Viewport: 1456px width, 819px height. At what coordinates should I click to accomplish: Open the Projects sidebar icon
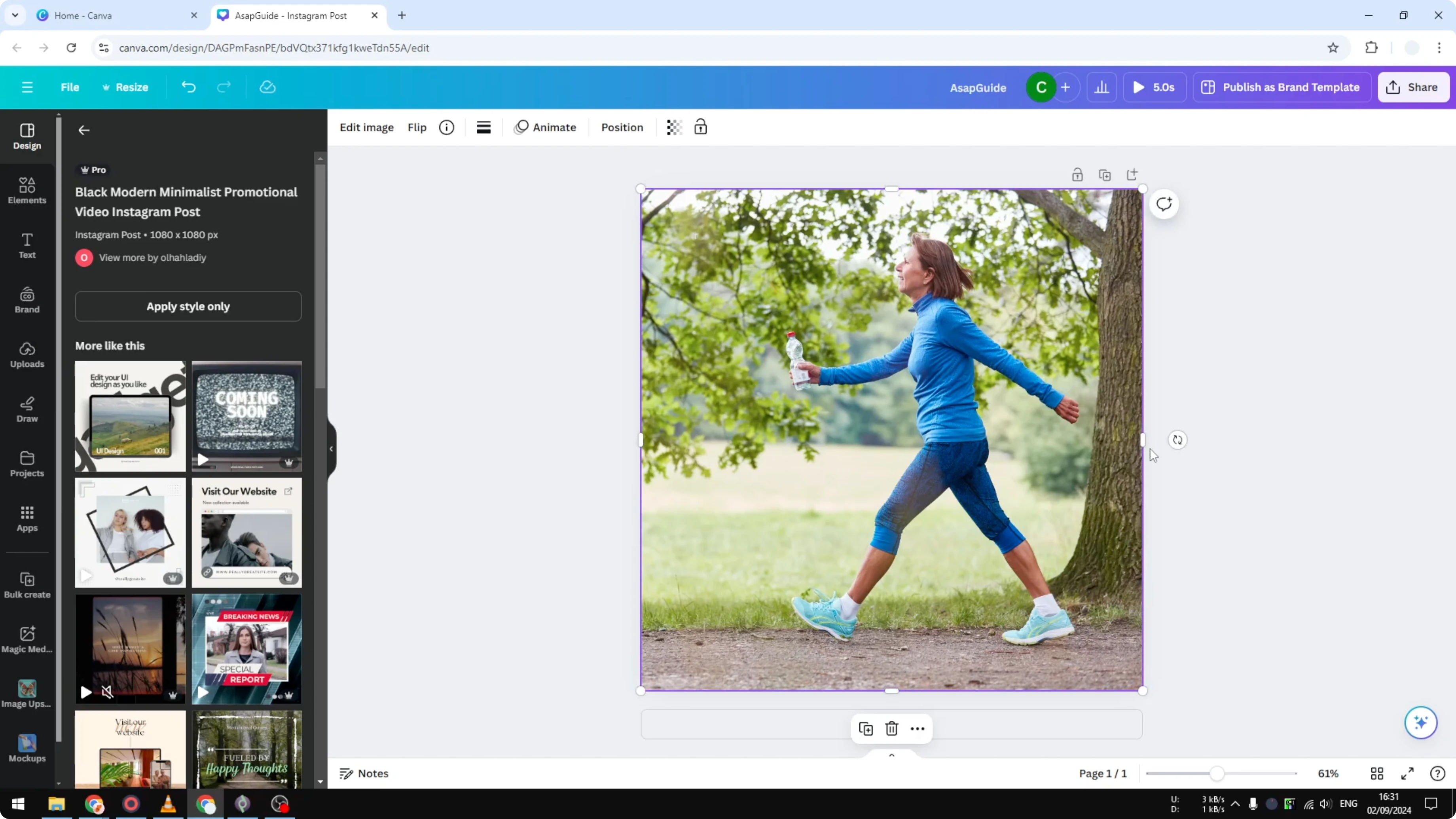pyautogui.click(x=27, y=464)
